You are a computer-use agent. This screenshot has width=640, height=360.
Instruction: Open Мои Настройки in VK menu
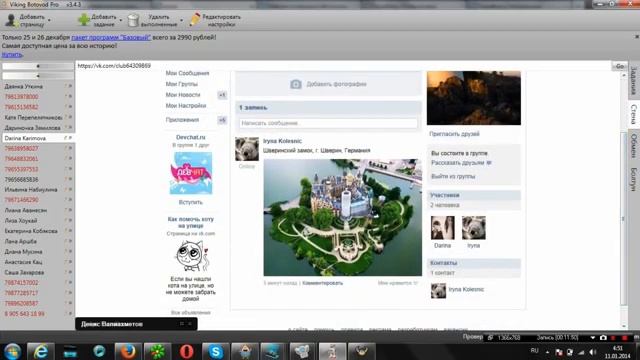[186, 105]
